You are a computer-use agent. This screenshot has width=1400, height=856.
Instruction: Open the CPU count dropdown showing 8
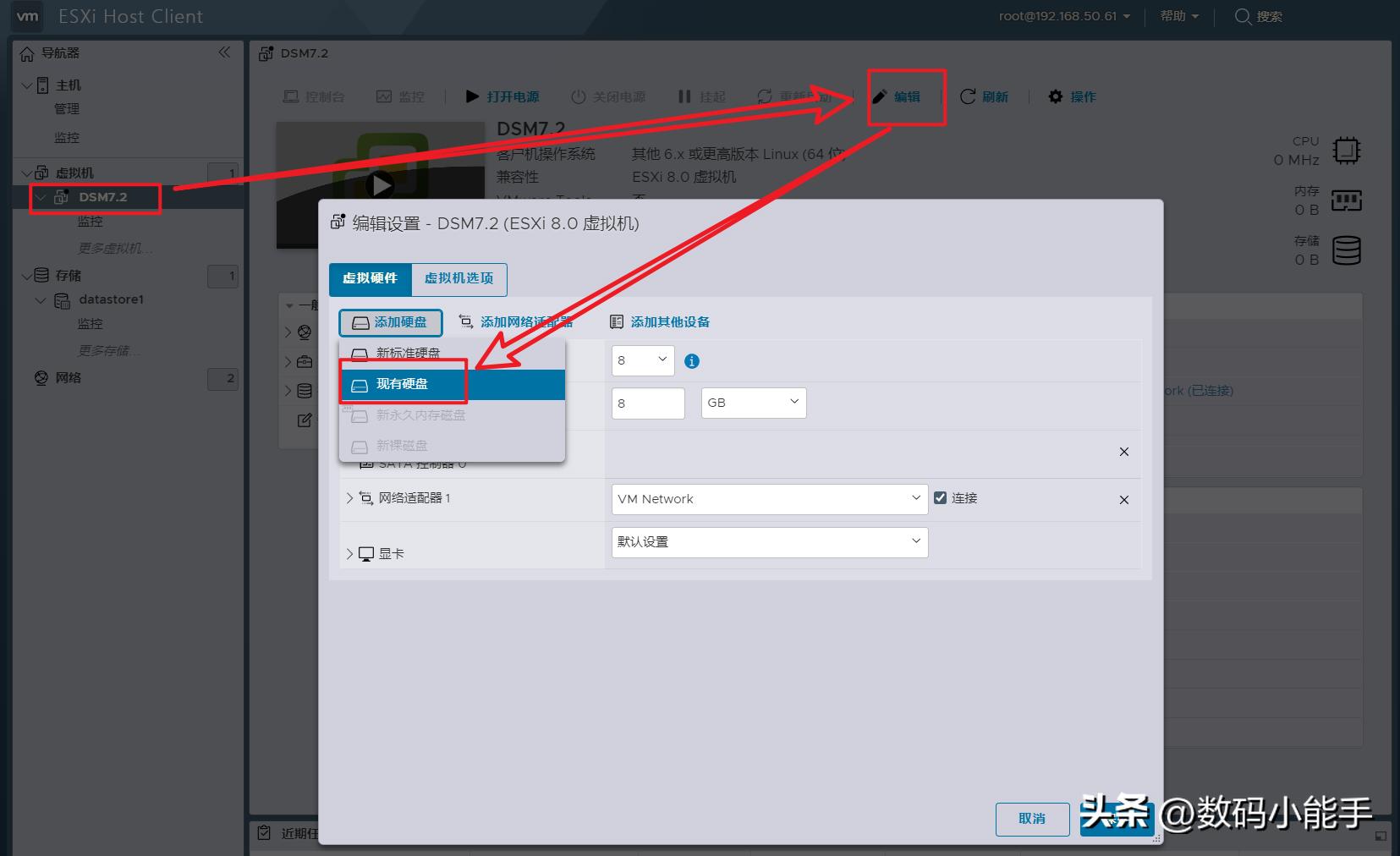(x=643, y=360)
